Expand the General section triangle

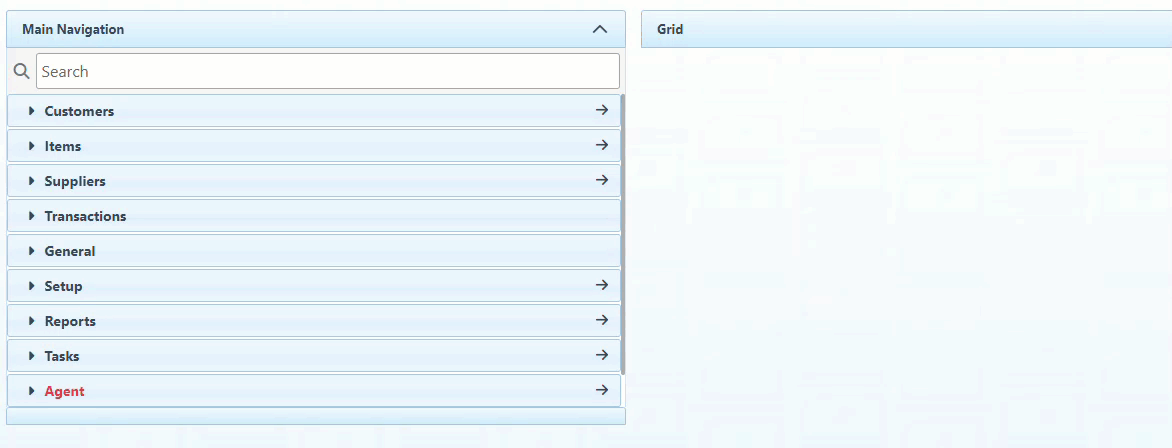32,251
